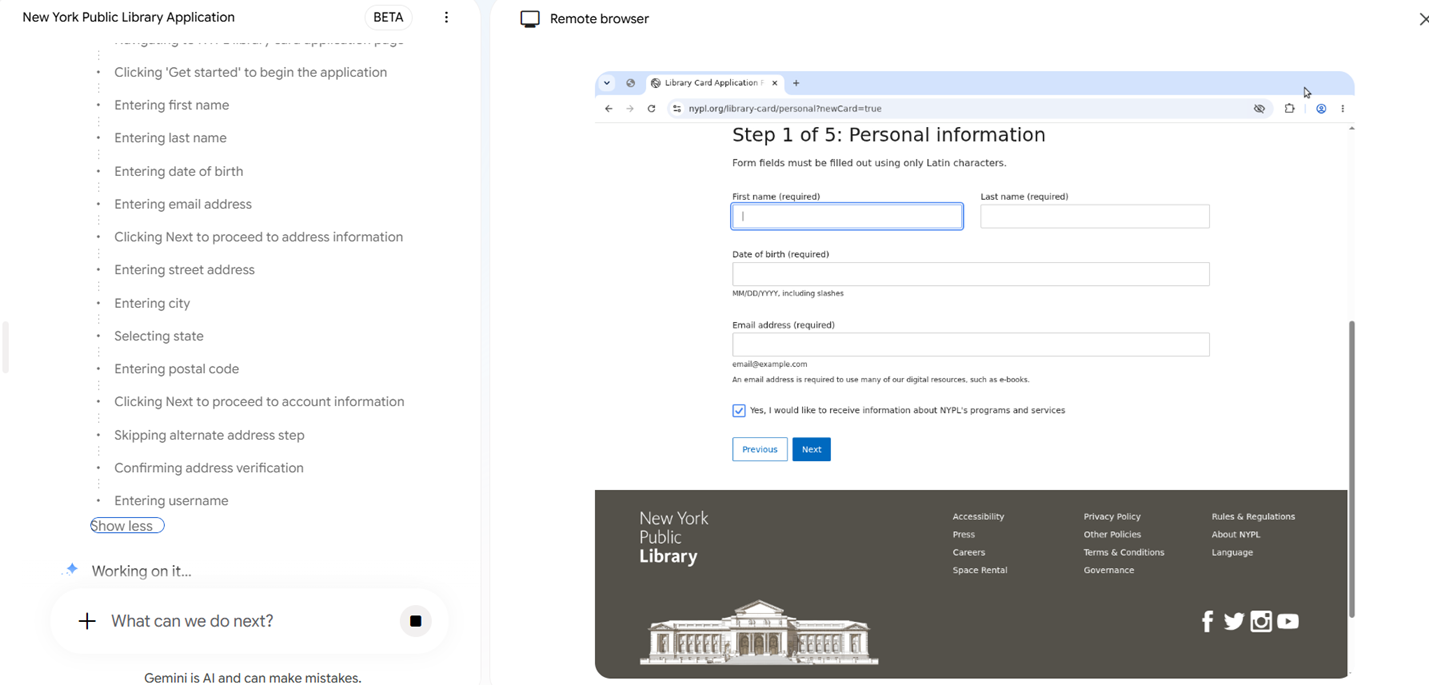Stop the running task with the square button
Viewport: 1429px width, 685px height.
(415, 621)
